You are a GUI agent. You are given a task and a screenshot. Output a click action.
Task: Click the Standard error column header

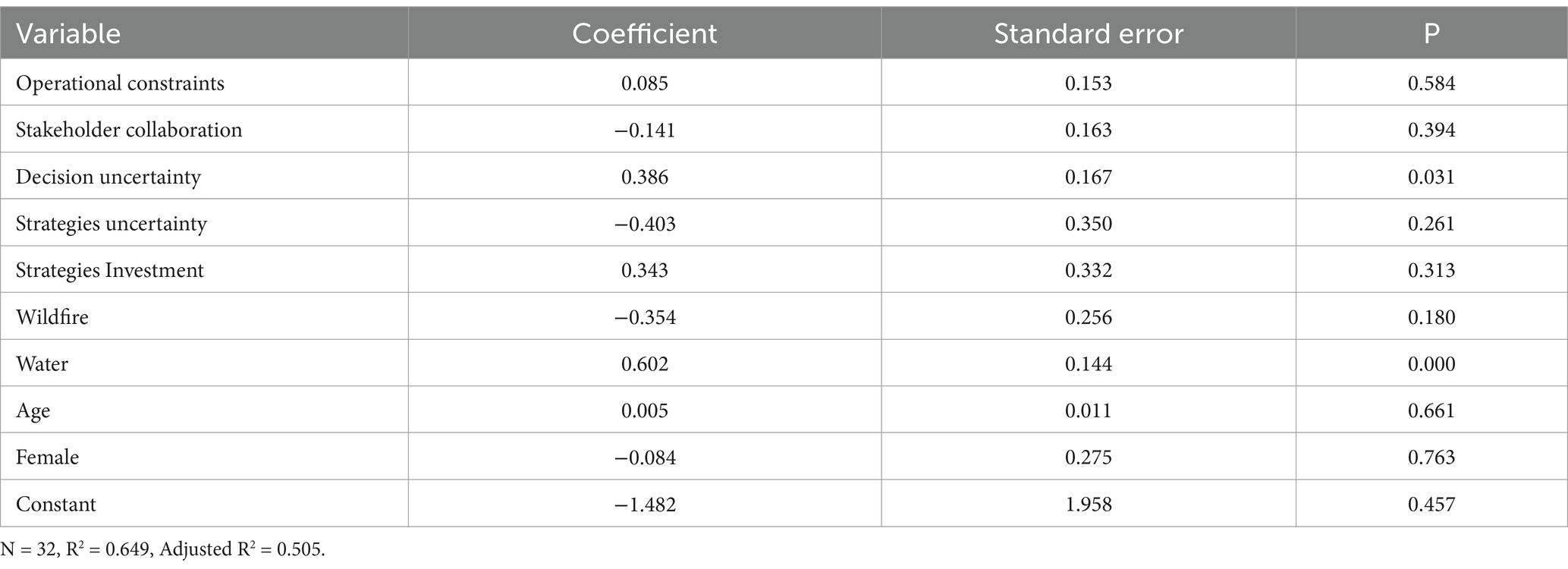coord(1089,34)
